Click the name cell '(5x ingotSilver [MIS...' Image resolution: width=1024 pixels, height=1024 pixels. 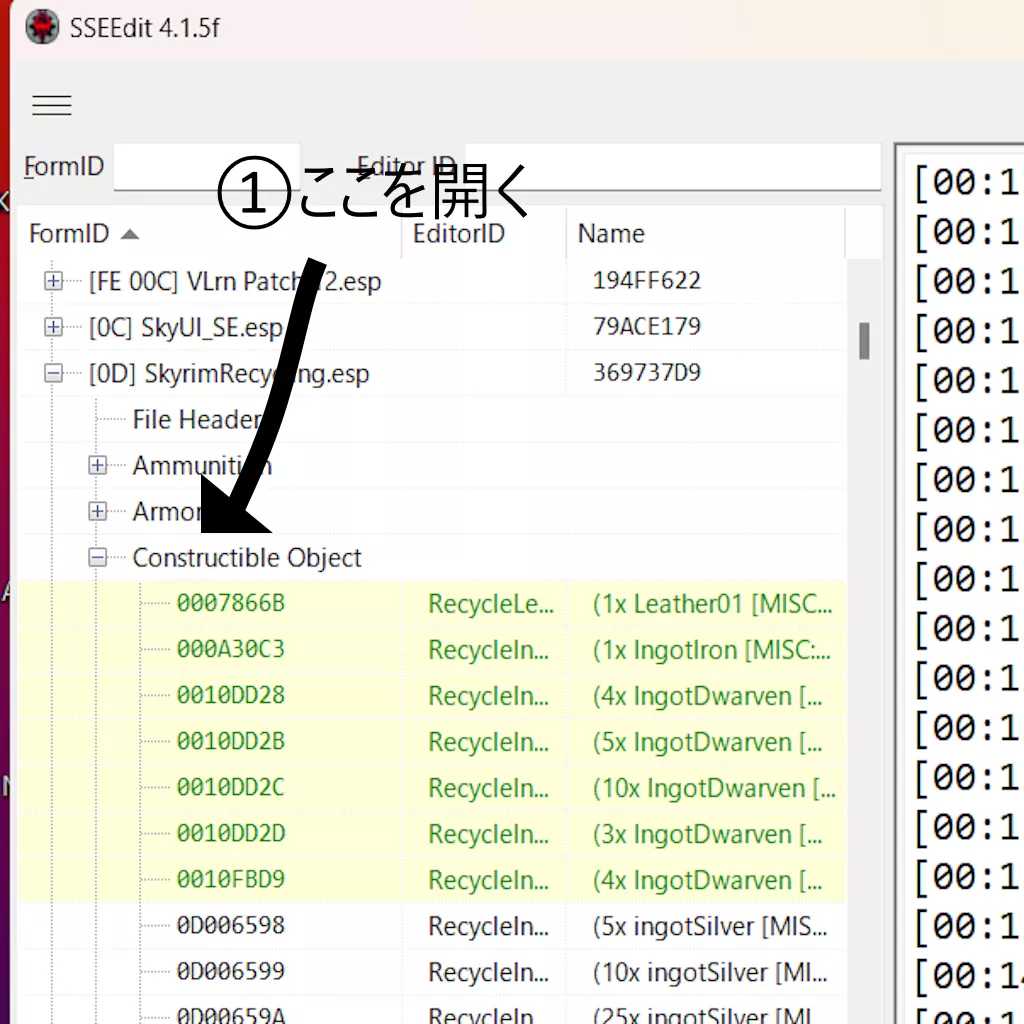(x=710, y=927)
